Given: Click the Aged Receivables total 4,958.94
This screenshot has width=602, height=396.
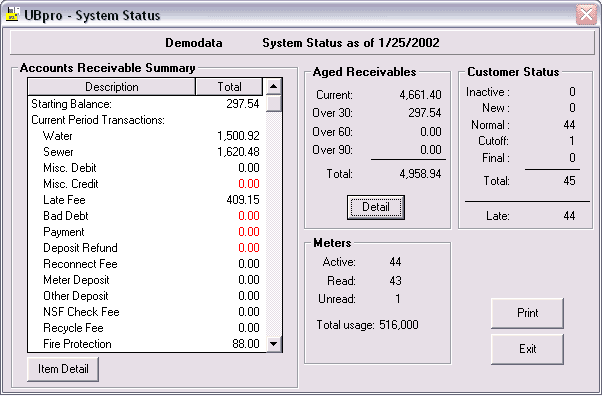Looking at the screenshot, I should point(420,174).
